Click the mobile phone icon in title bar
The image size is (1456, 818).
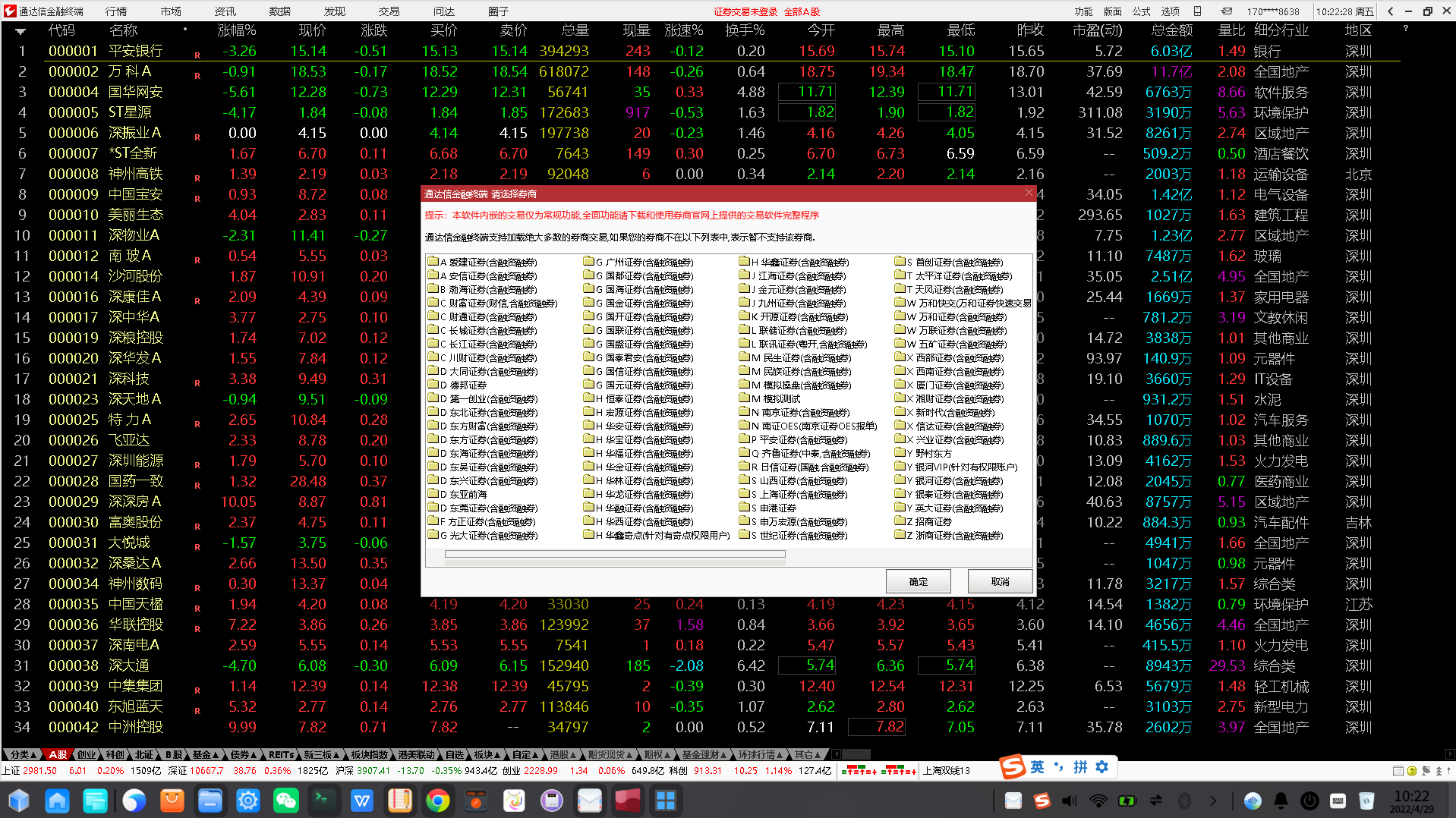(1198, 11)
